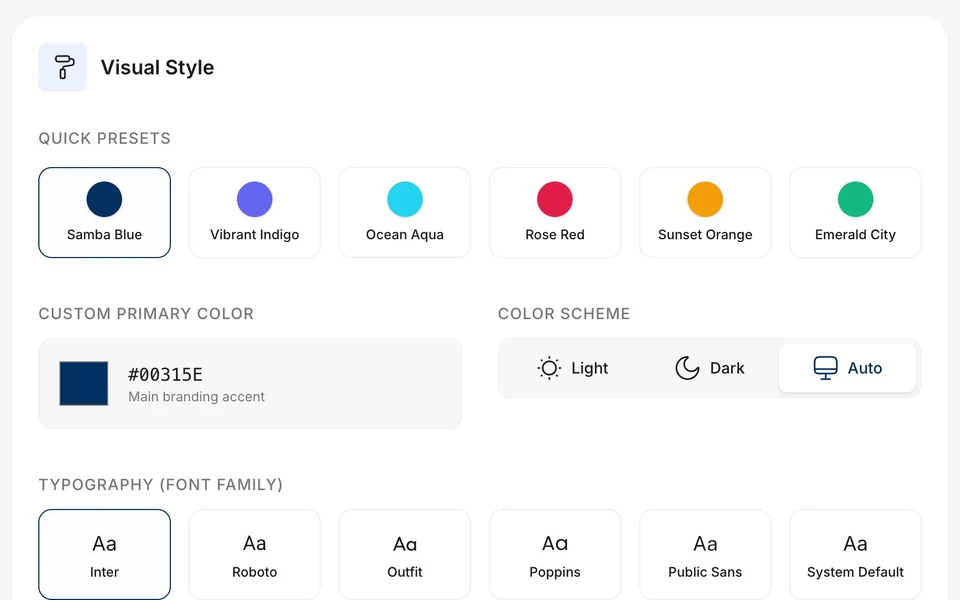Click the Color Scheme section label
The image size is (960, 600).
564,313
